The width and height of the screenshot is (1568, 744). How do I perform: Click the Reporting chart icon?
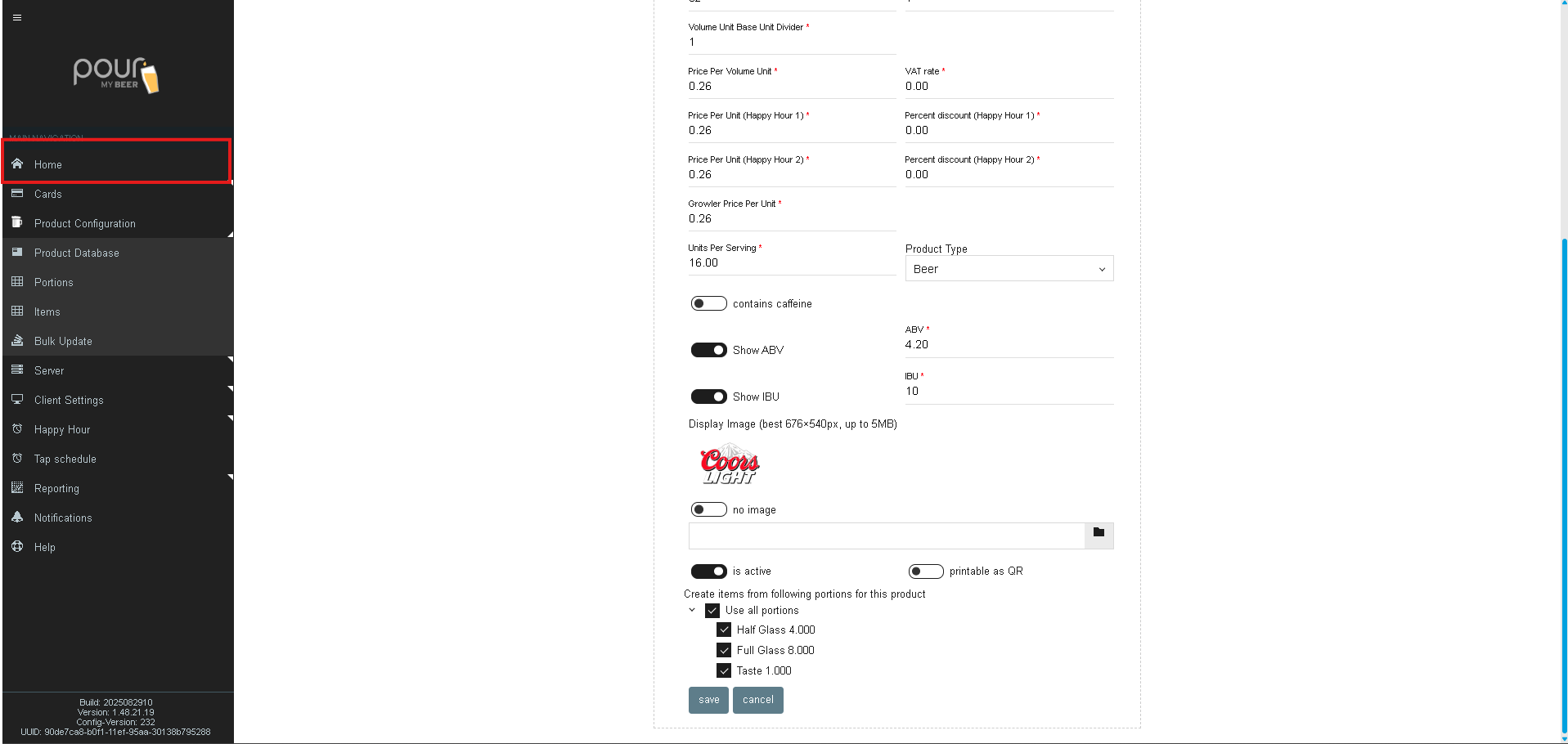pyautogui.click(x=17, y=488)
